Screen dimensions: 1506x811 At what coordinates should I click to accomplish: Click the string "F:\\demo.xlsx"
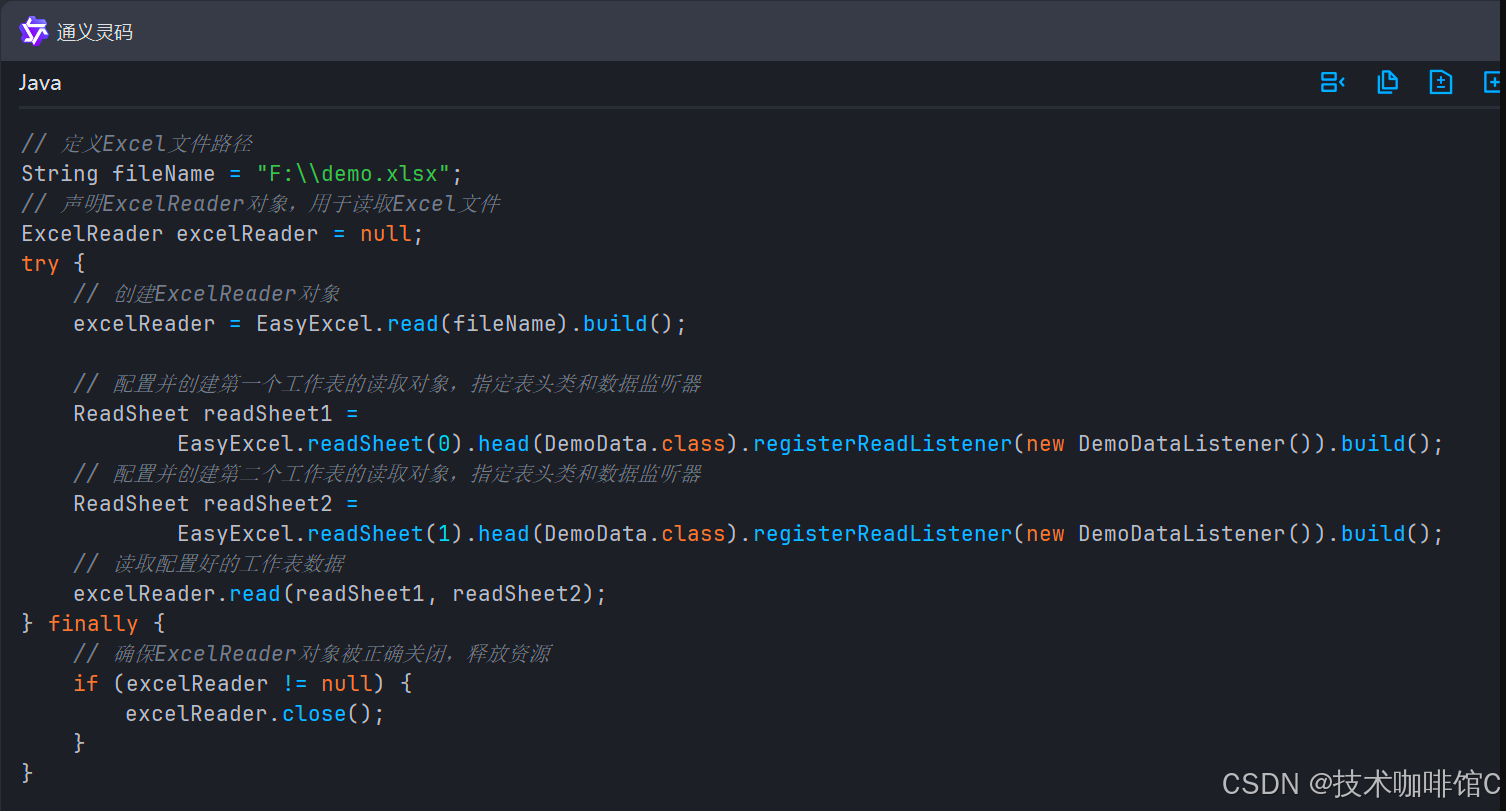point(354,173)
